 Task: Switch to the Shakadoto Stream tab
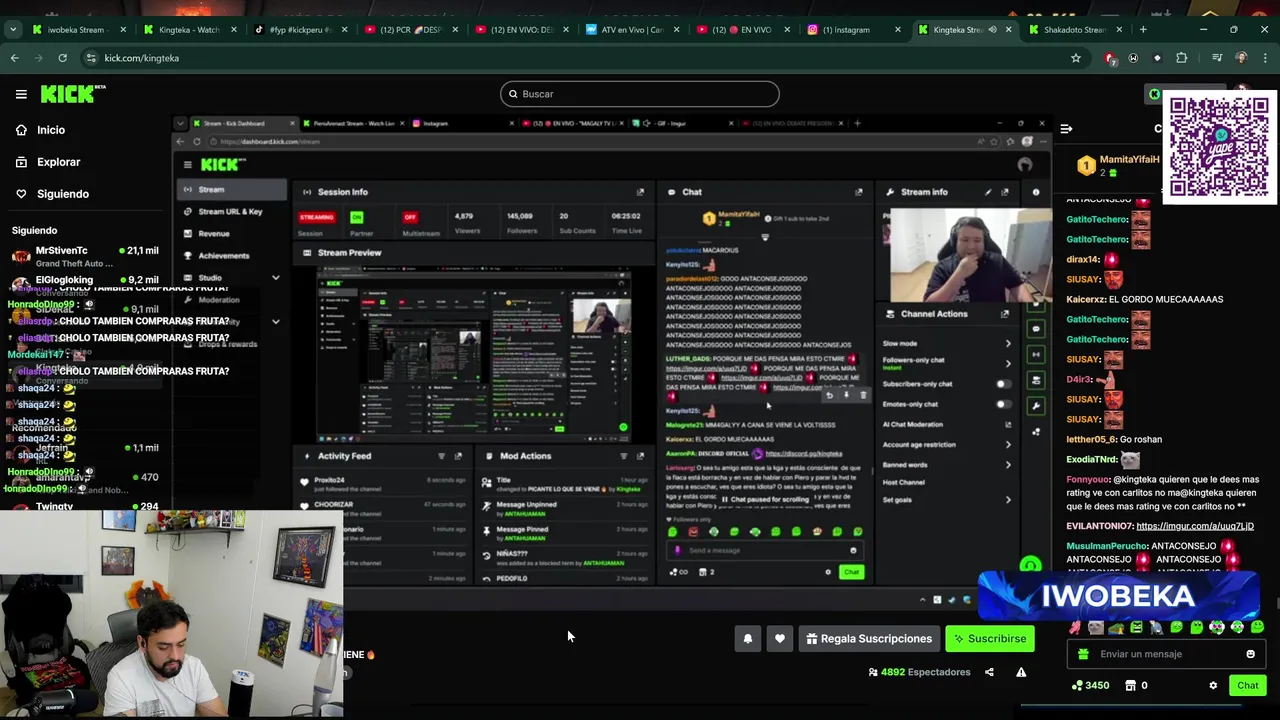[x=1075, y=30]
